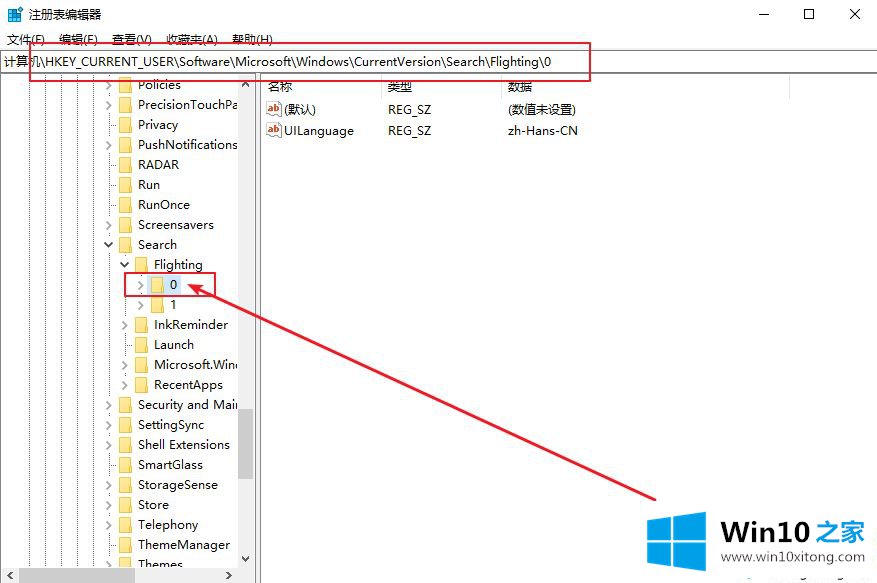The image size is (877, 583).
Task: Expand the Security and Maintenance key
Action: 109,405
